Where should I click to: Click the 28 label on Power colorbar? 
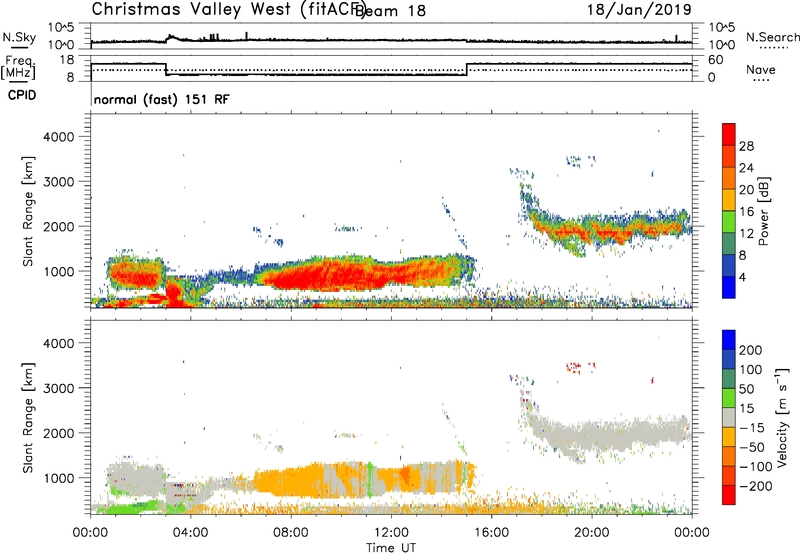click(x=746, y=146)
